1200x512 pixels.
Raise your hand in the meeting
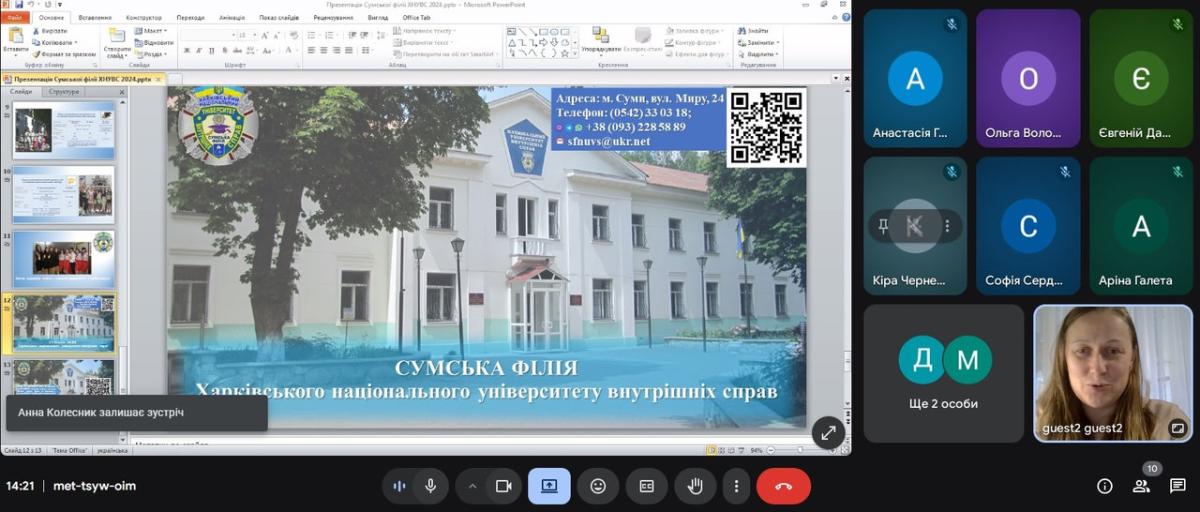coord(695,486)
